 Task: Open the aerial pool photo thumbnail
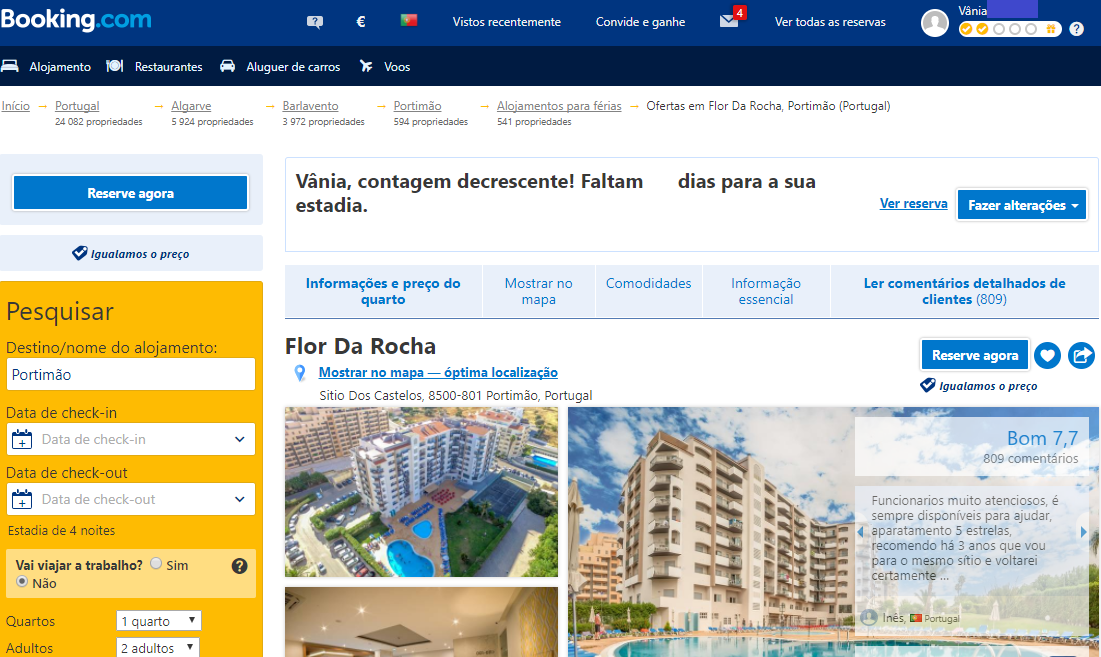click(421, 492)
